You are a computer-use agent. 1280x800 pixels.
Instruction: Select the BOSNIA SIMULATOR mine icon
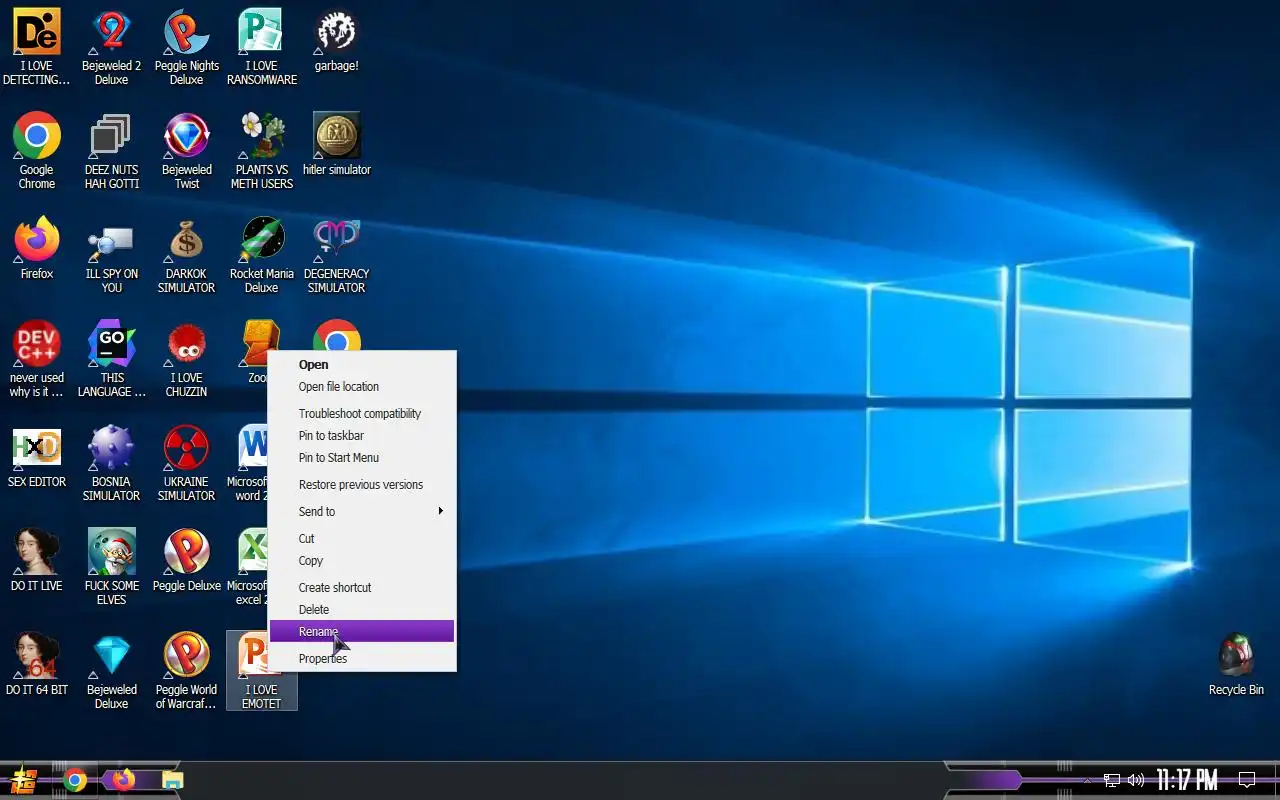pyautogui.click(x=111, y=462)
